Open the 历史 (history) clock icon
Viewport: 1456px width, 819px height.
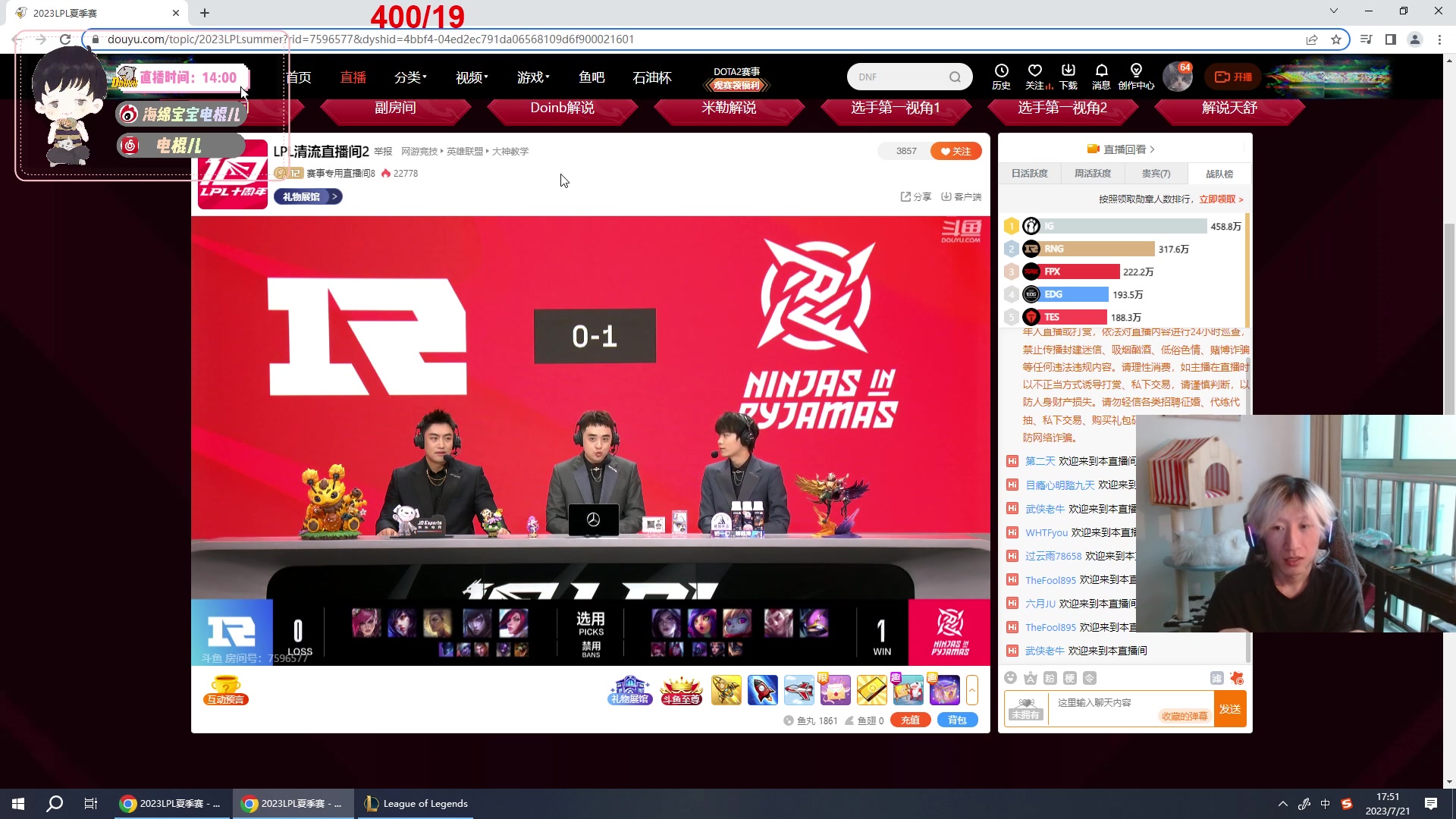[1001, 77]
